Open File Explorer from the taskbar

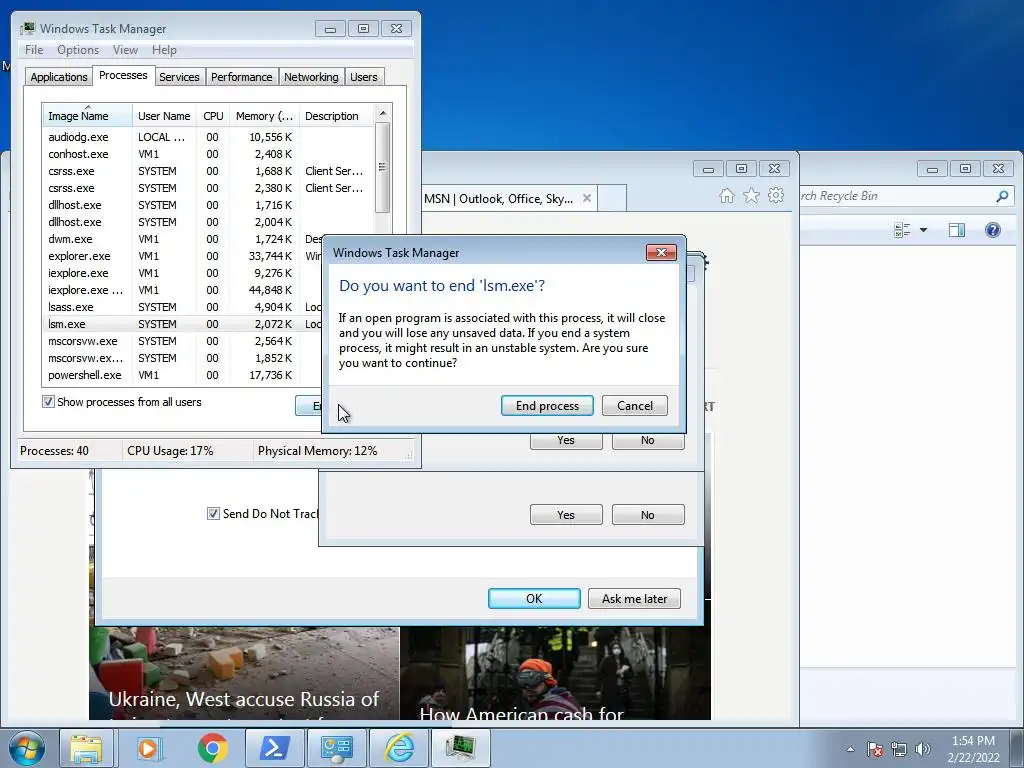point(86,748)
